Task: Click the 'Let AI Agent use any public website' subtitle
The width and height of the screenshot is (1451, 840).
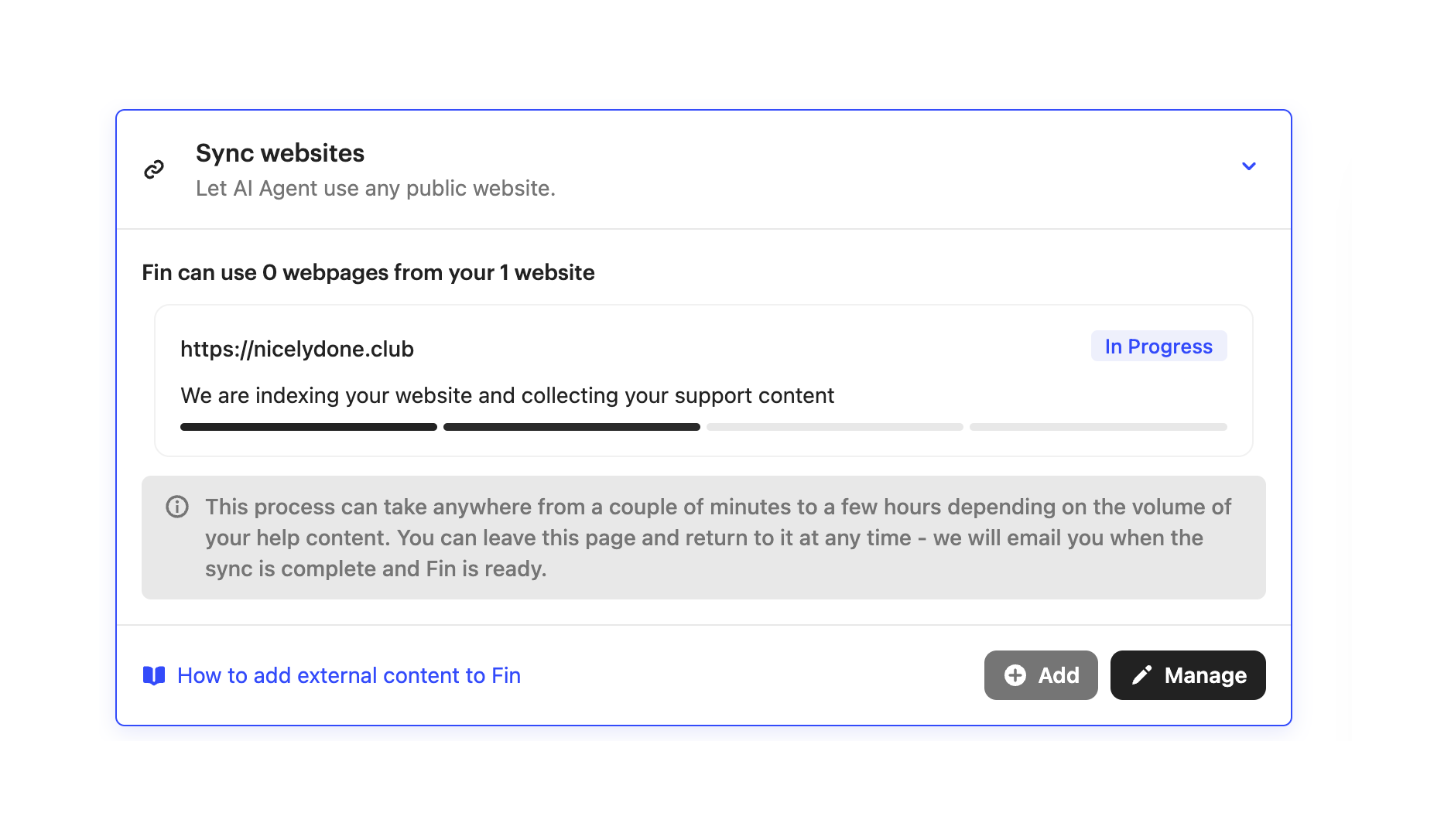Action: [375, 189]
